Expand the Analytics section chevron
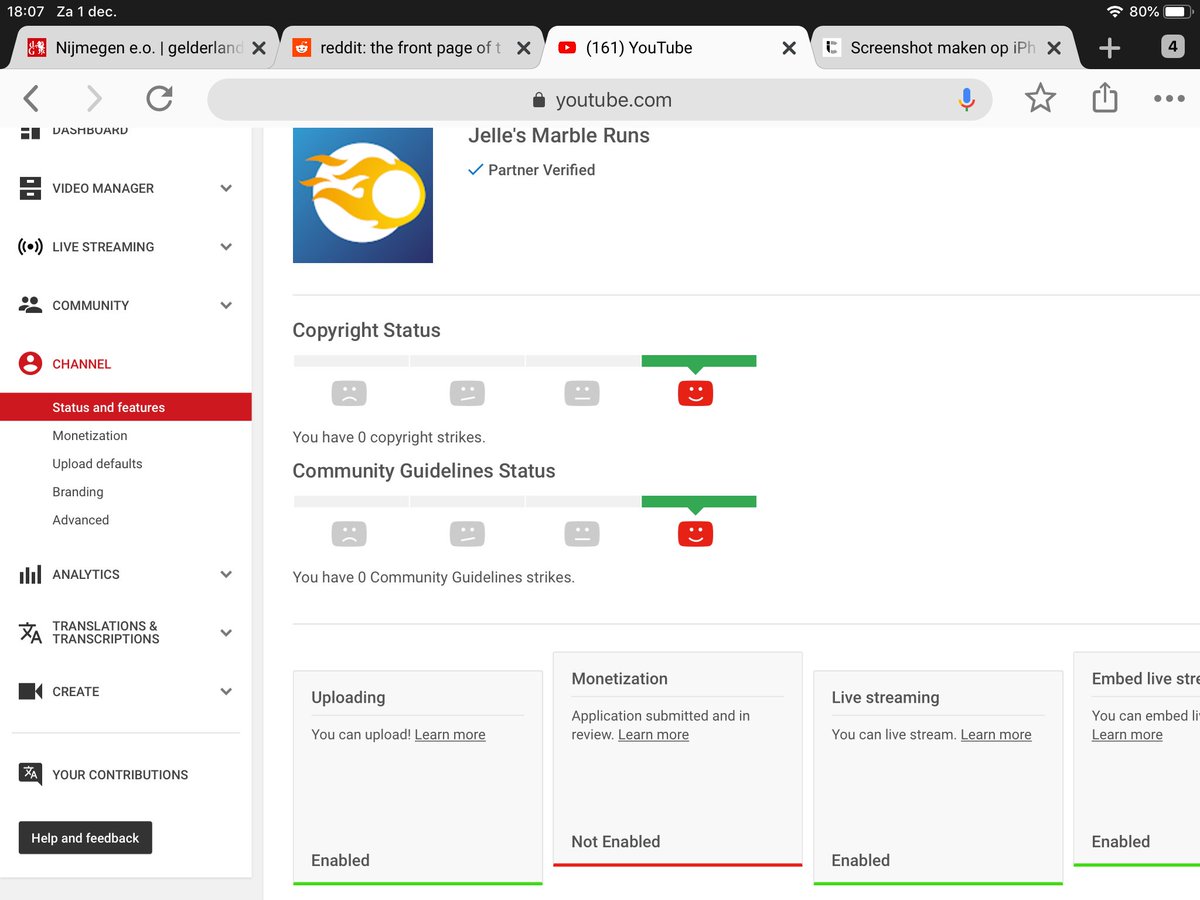1200x900 pixels. click(x=226, y=574)
